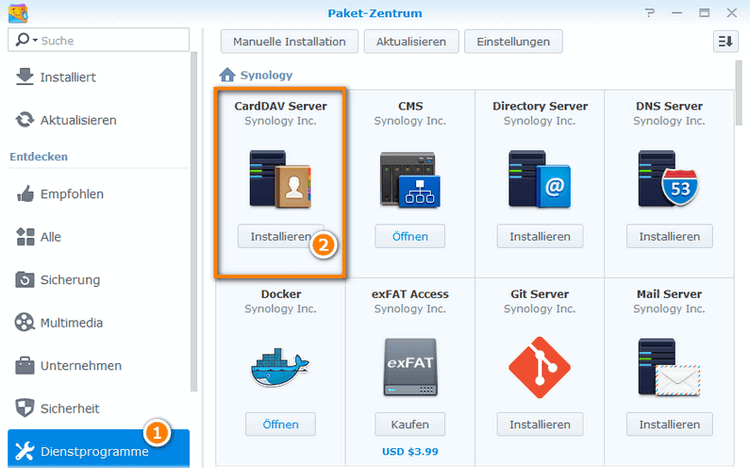Click the Mail Server title text

click(669, 294)
